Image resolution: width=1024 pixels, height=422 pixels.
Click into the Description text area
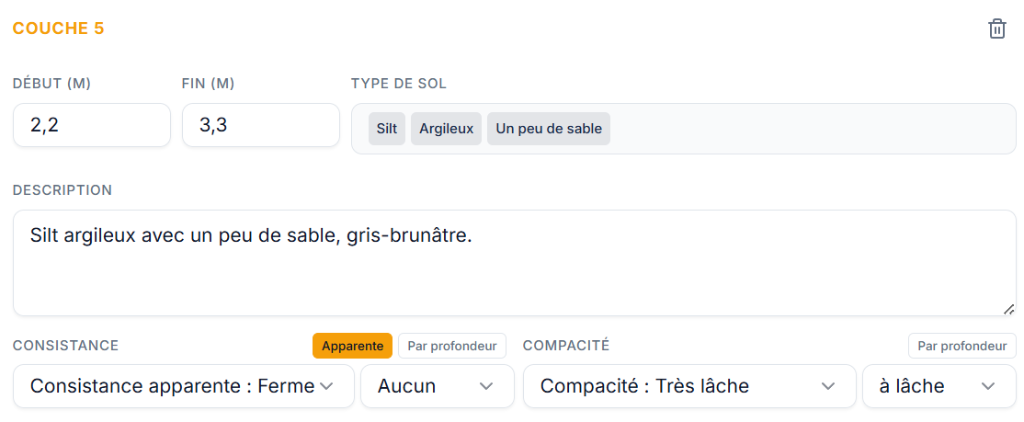coord(515,263)
